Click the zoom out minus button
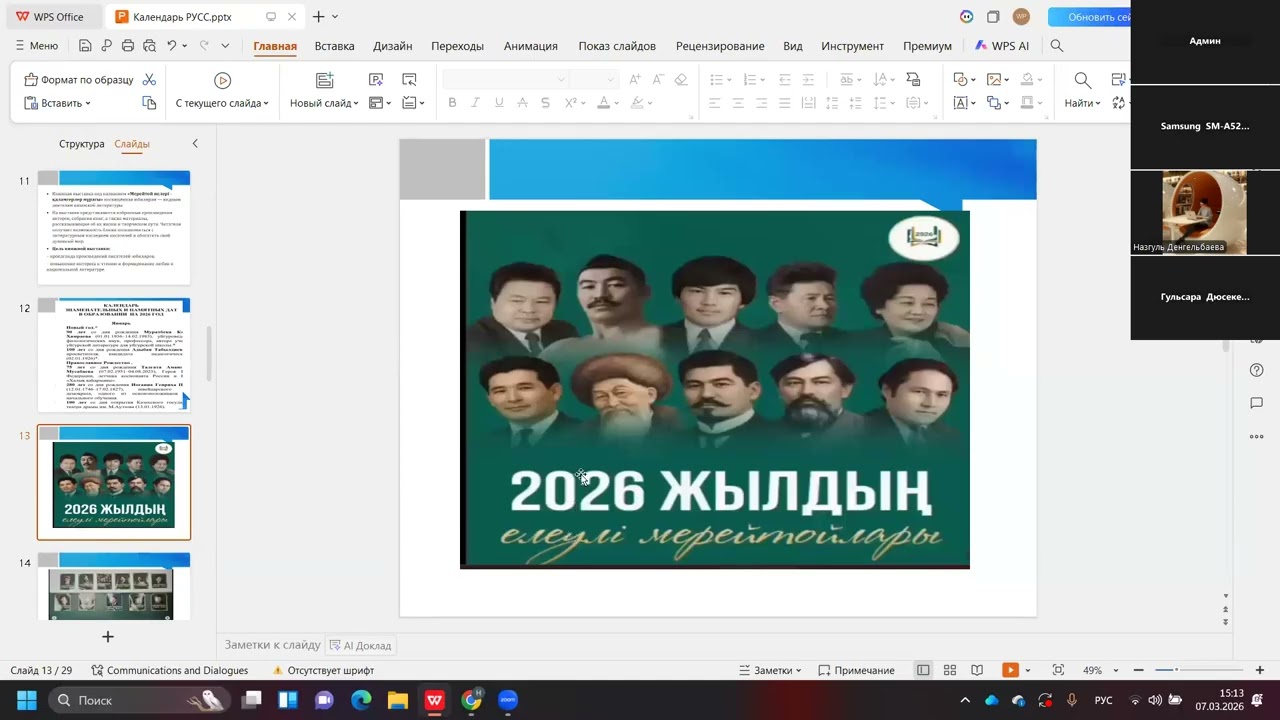This screenshot has height=720, width=1280. point(1139,670)
